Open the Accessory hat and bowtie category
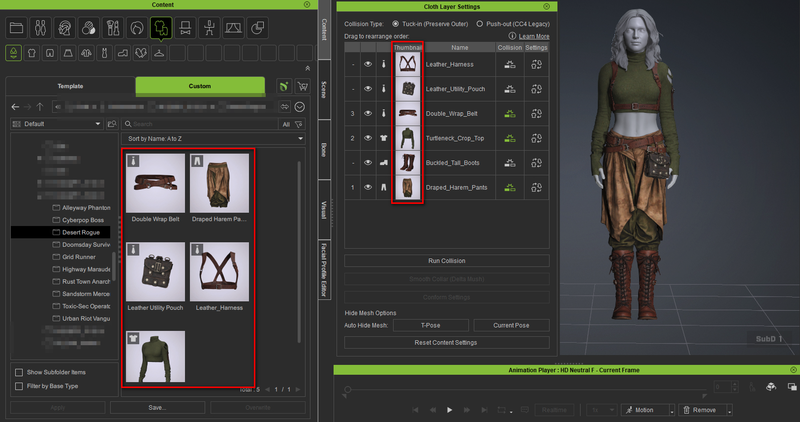Screen dimensions: 800x422 (185, 28)
